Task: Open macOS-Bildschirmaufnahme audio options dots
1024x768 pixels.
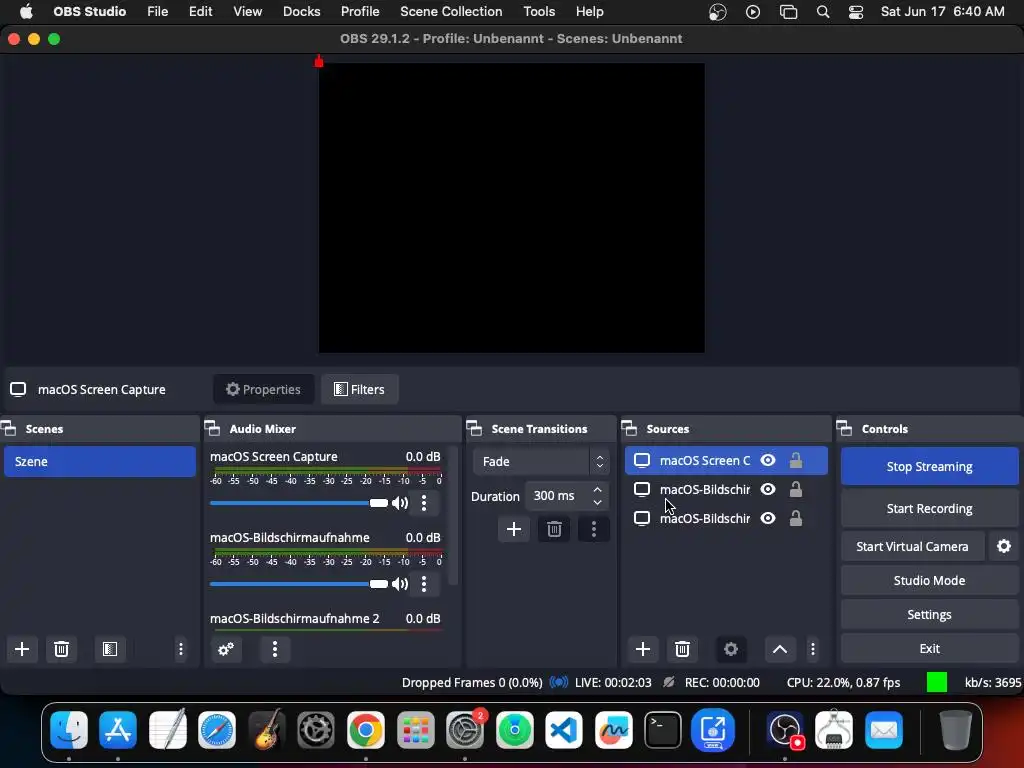Action: click(x=424, y=584)
